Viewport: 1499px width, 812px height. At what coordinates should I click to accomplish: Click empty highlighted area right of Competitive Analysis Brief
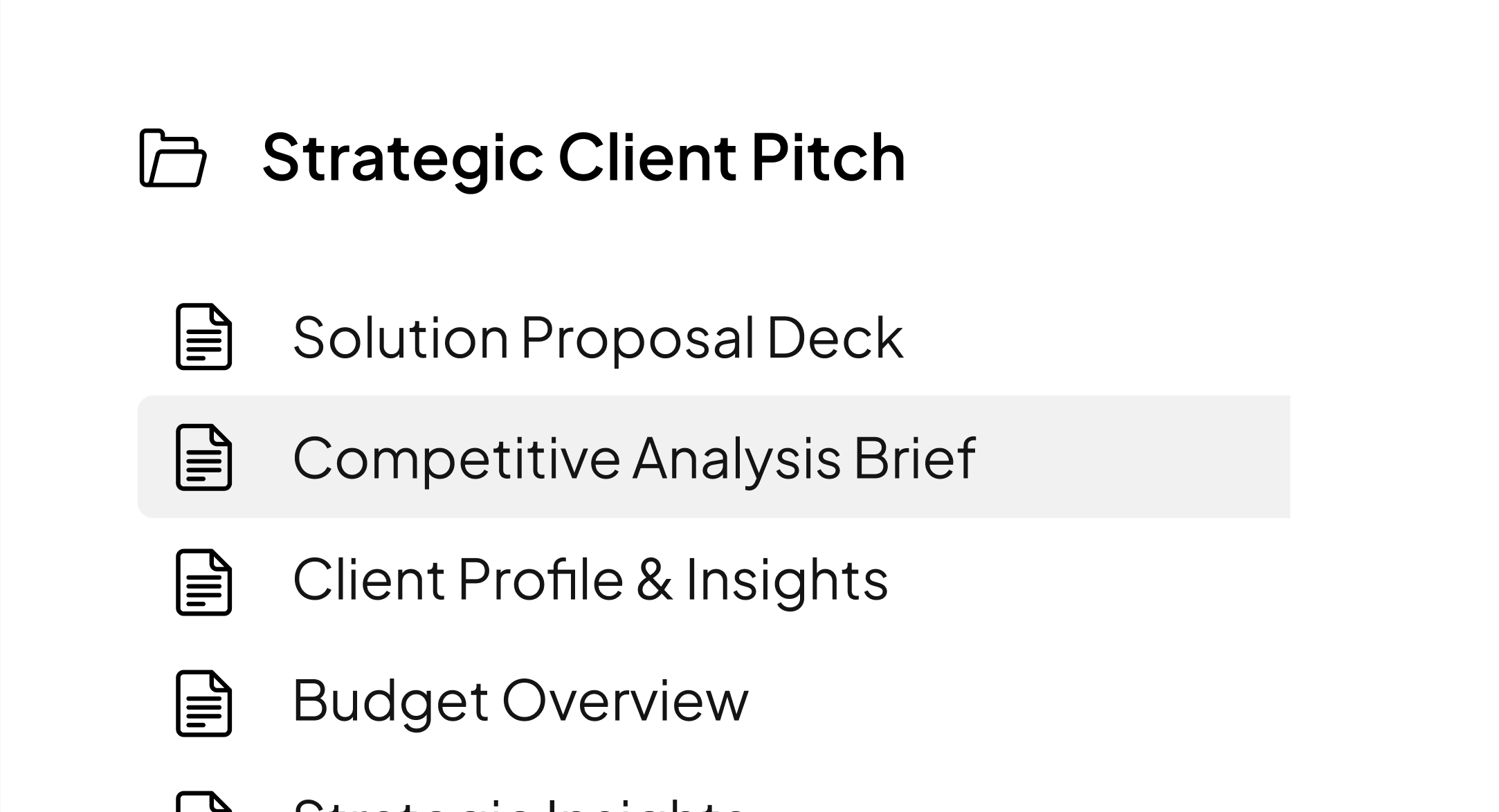[1135, 457]
